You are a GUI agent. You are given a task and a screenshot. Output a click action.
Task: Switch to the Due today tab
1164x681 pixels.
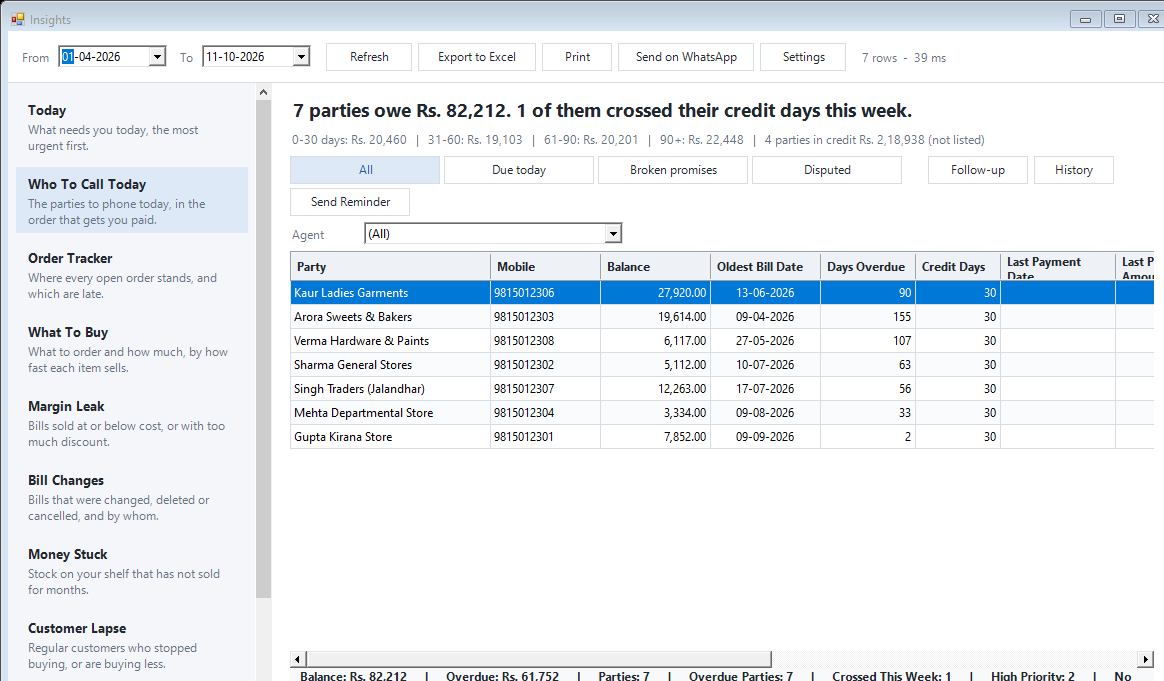519,170
